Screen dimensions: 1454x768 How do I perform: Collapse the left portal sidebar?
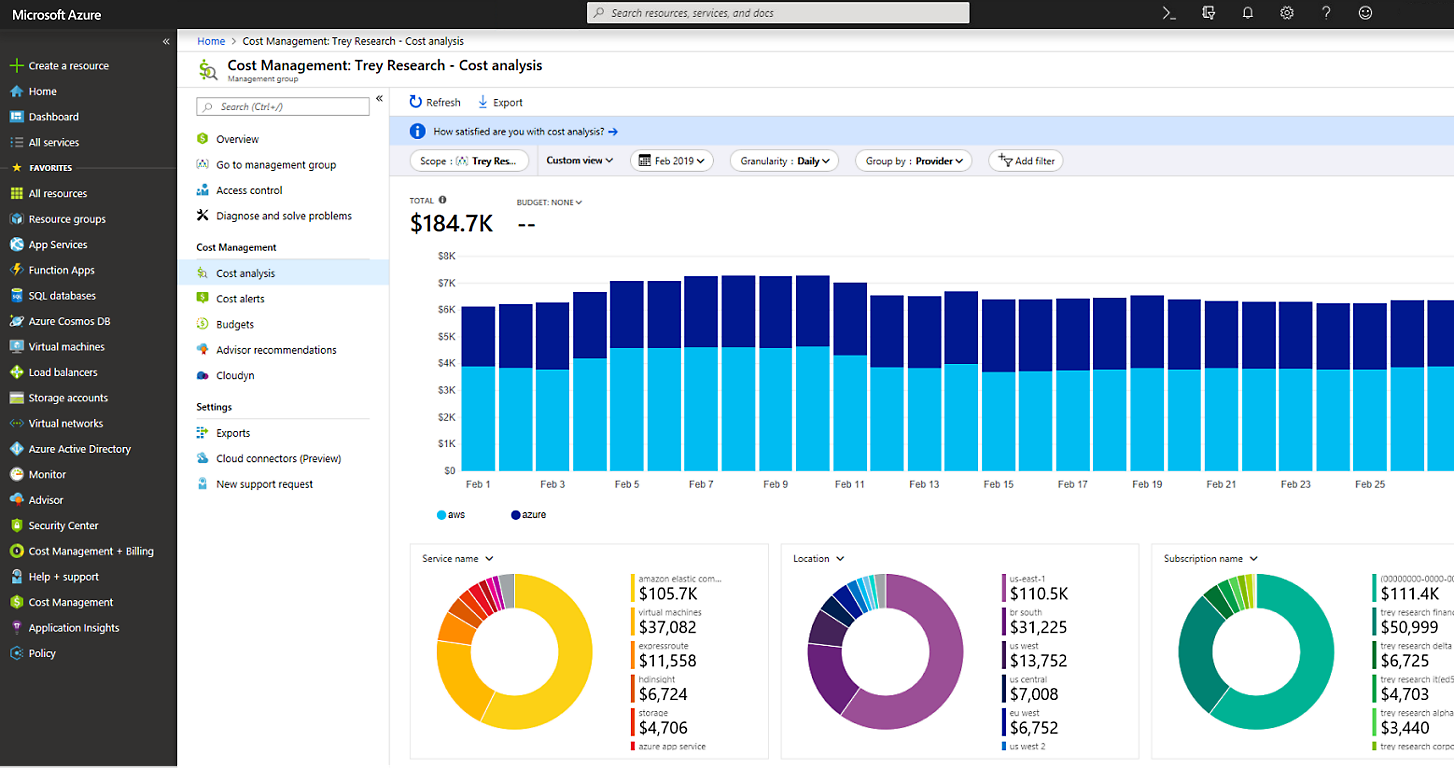click(166, 41)
